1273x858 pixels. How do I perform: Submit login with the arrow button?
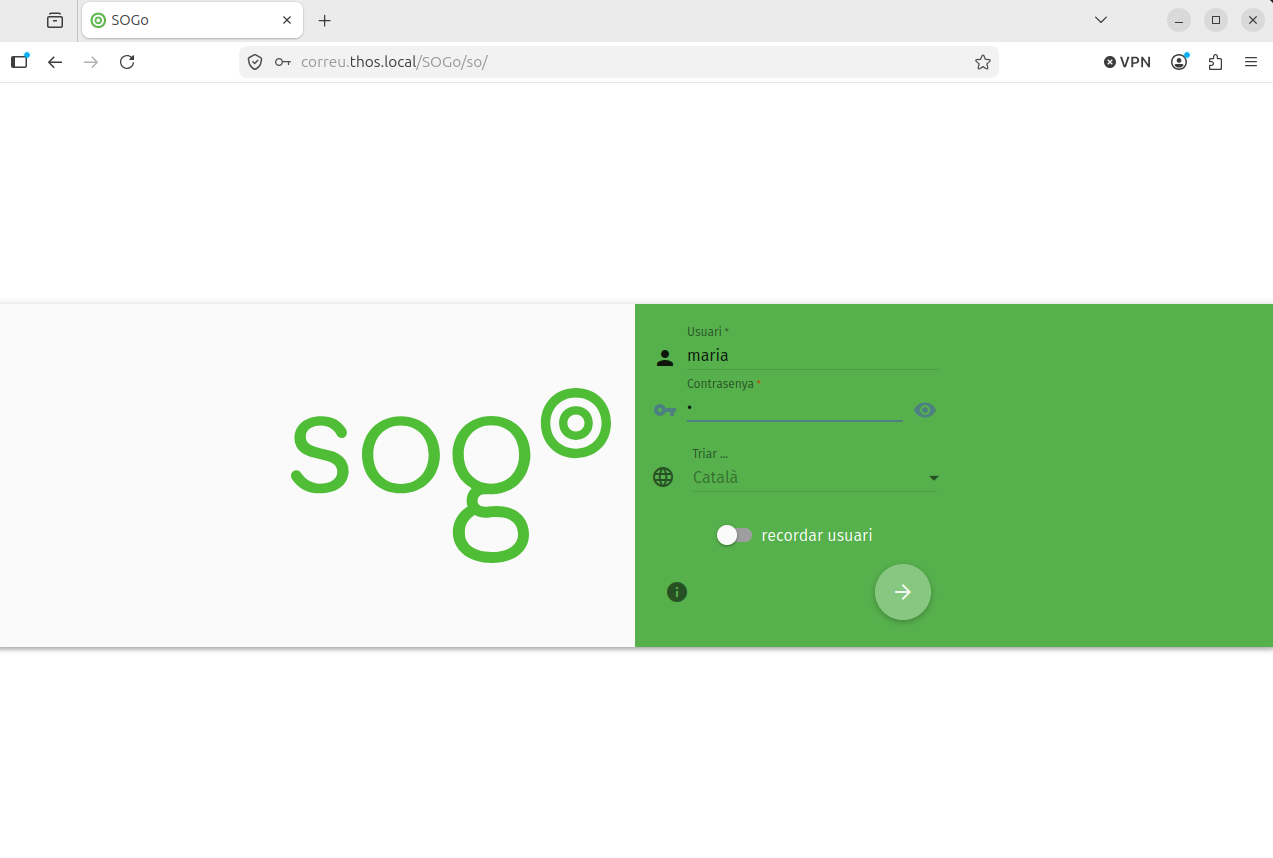903,592
